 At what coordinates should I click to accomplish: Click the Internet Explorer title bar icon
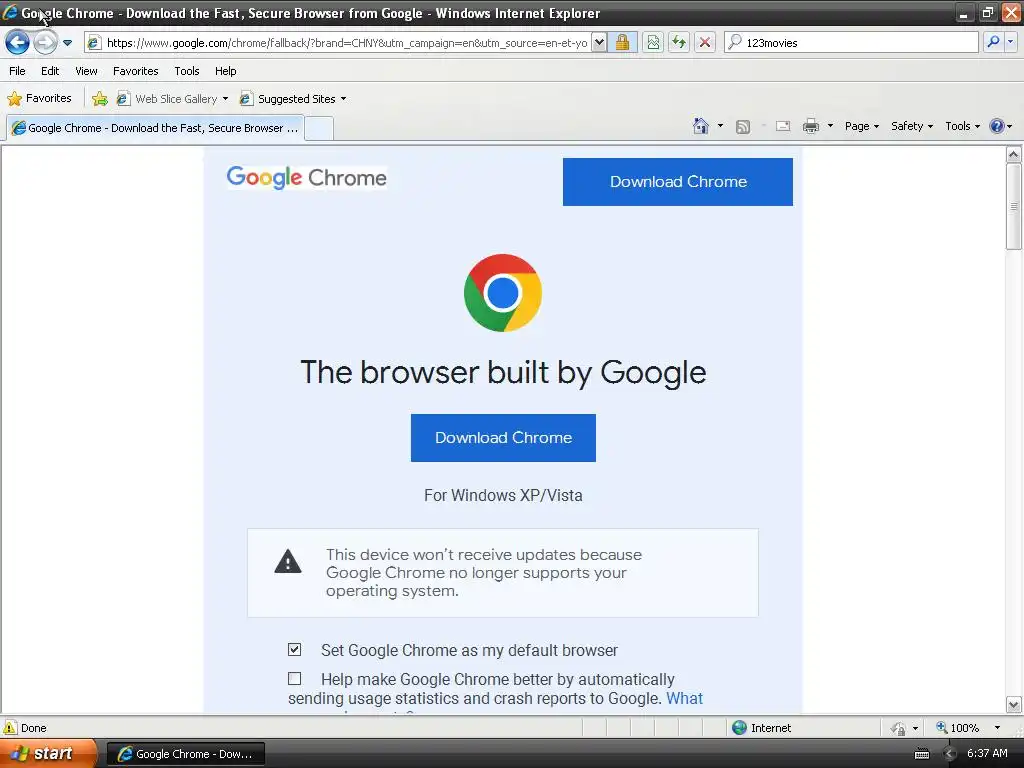pyautogui.click(x=10, y=12)
